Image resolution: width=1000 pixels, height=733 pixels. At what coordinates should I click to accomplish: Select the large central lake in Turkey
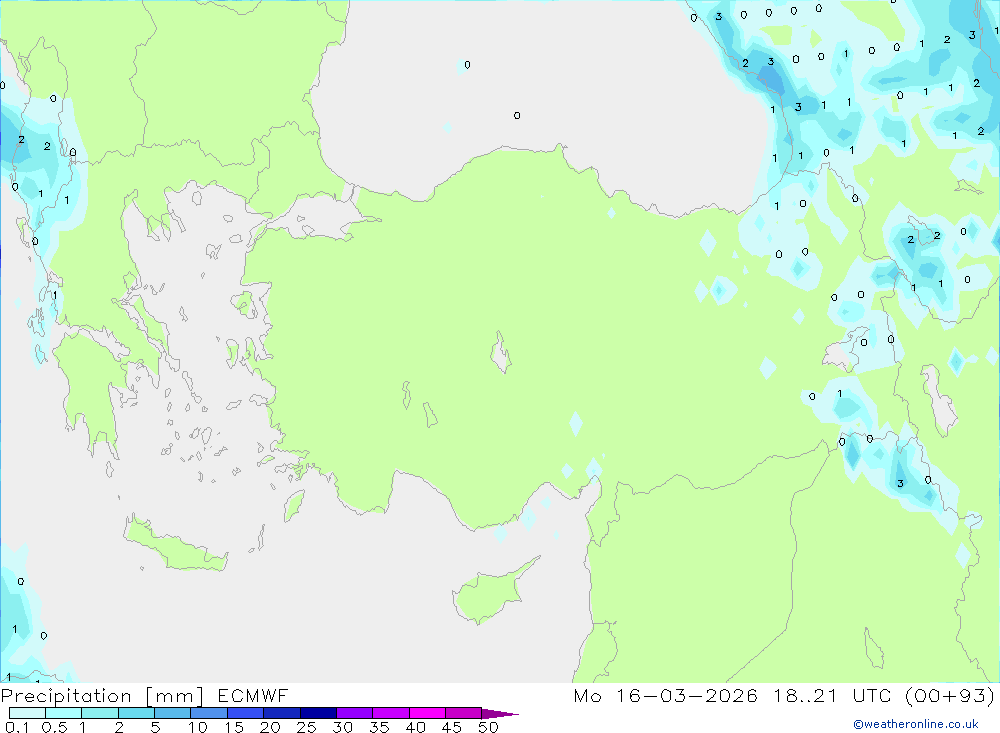click(x=501, y=353)
